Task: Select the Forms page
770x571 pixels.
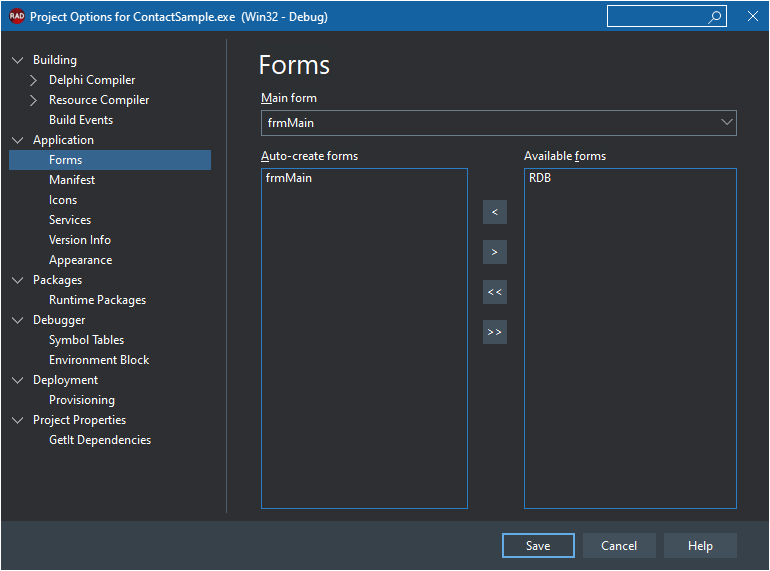Action: click(x=110, y=160)
